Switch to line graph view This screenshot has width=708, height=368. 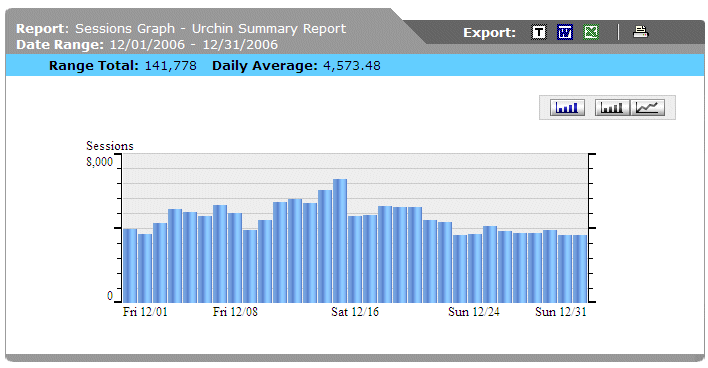(x=647, y=107)
